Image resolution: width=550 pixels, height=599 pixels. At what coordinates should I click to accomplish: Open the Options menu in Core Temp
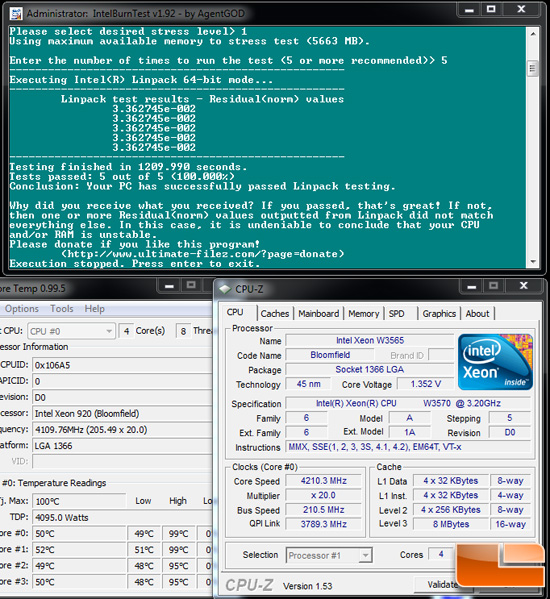coord(22,309)
